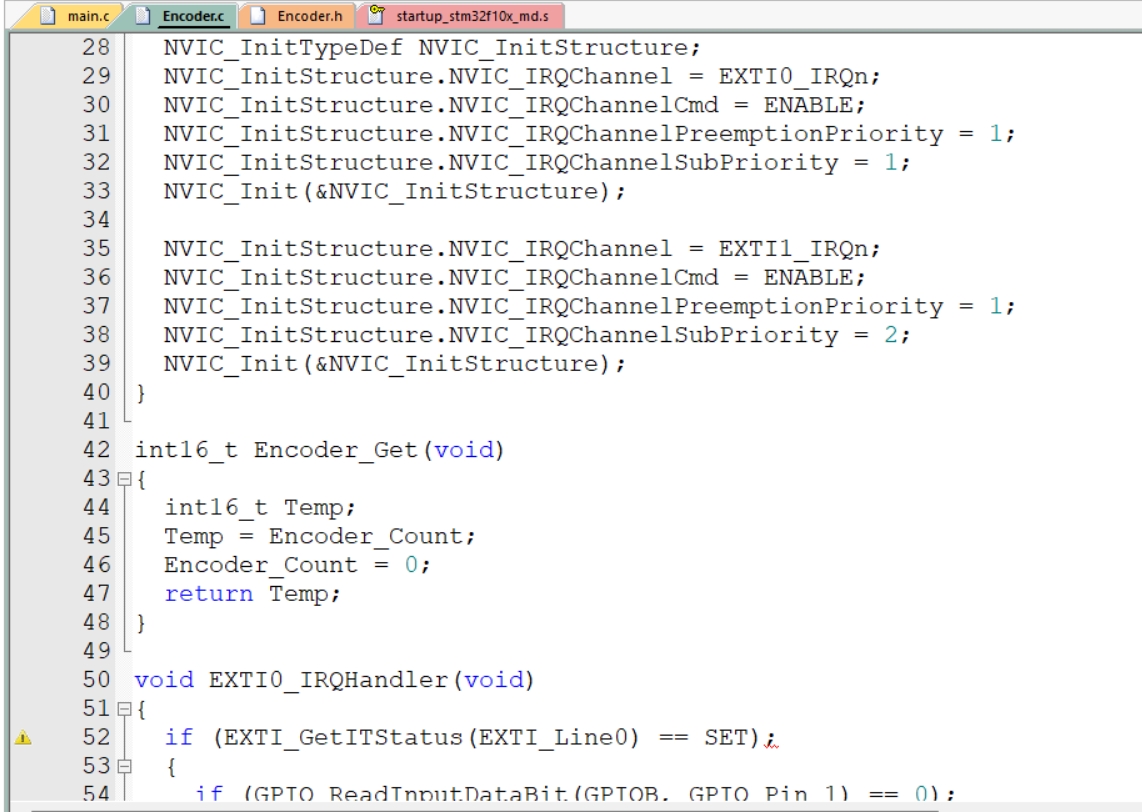The width and height of the screenshot is (1142, 812).
Task: Click the main.c file icon
Action: (x=48, y=15)
